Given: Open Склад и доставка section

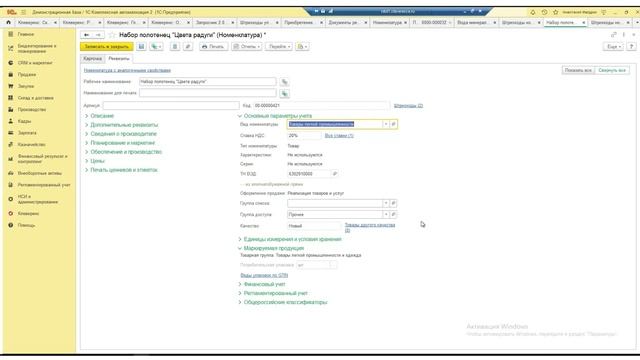Looking at the screenshot, I should (36, 98).
